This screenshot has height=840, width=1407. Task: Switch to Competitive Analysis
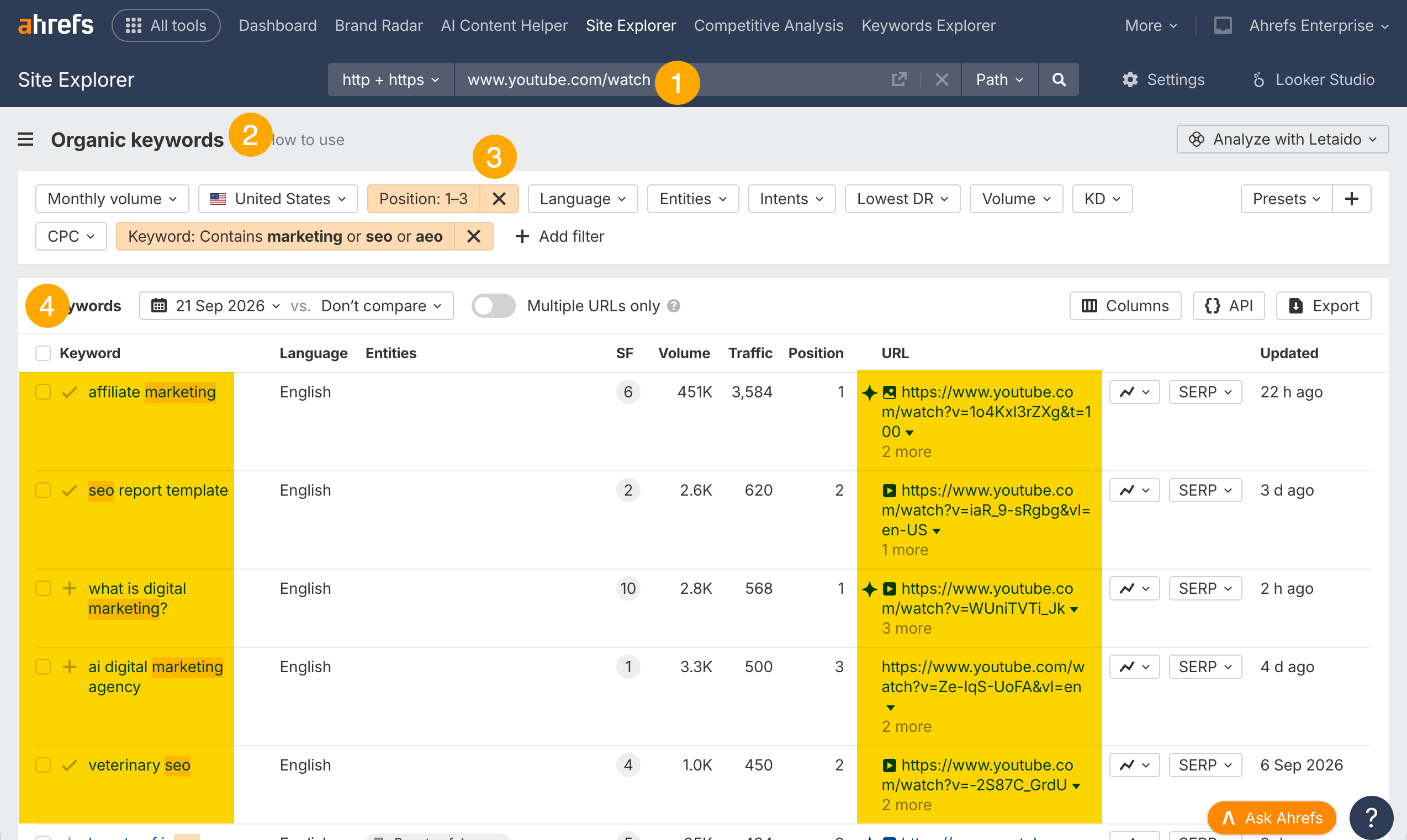pos(769,25)
